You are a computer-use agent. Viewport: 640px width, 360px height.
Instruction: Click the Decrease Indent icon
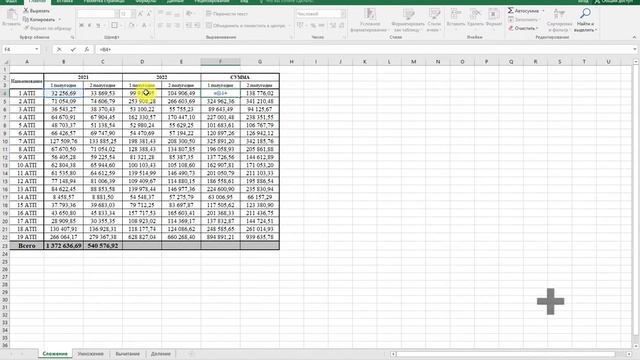189,25
